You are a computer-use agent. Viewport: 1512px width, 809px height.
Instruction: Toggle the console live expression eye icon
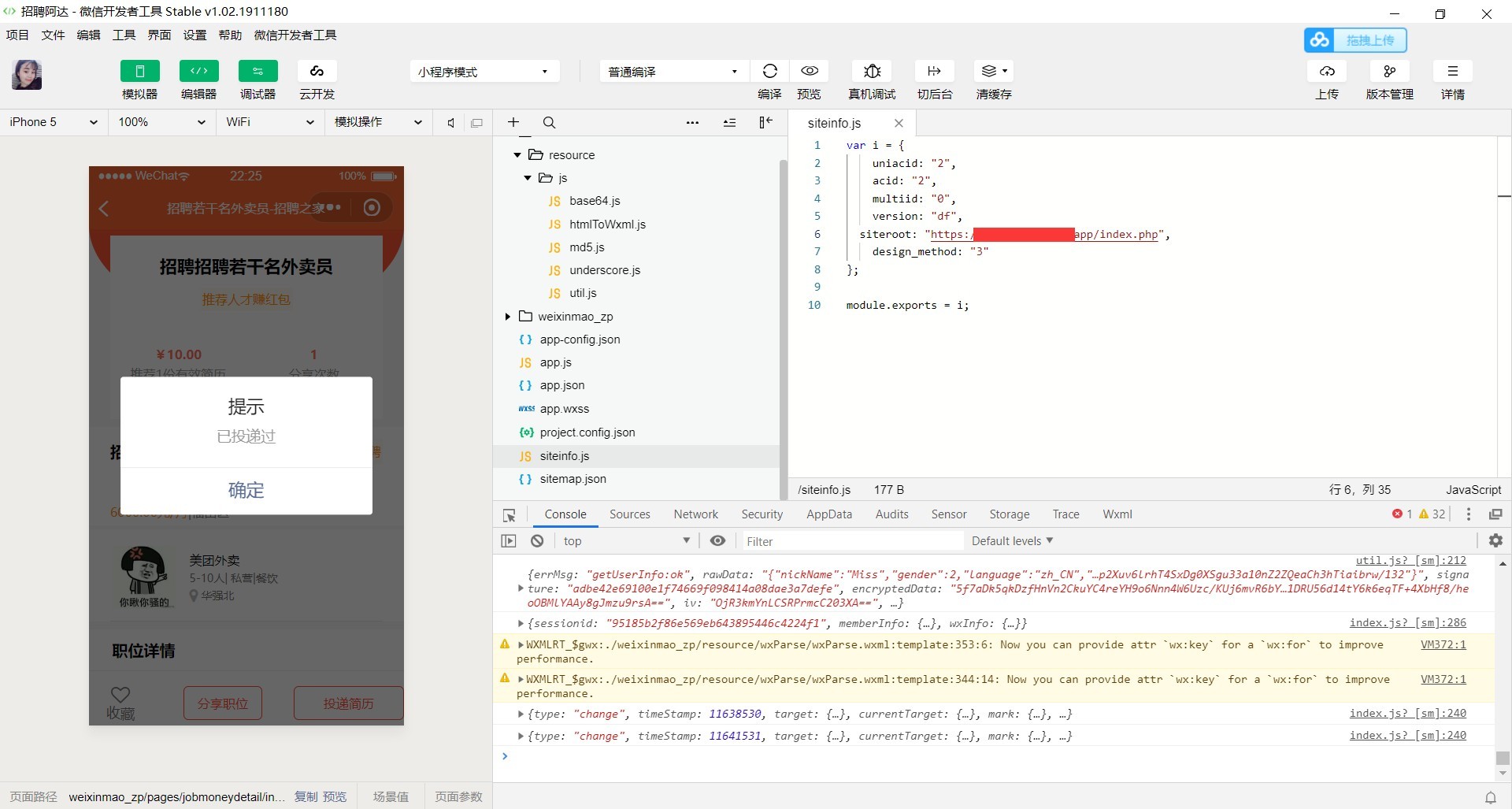(717, 540)
